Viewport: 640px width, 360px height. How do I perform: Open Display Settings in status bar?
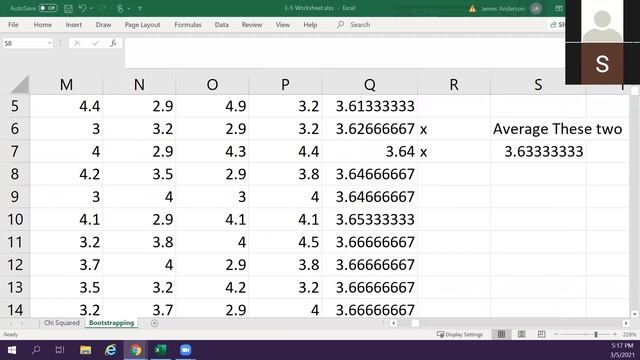[460, 334]
